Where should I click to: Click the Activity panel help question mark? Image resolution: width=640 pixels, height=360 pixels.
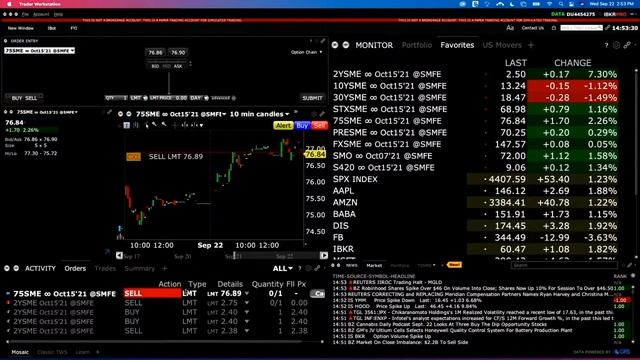300,269
